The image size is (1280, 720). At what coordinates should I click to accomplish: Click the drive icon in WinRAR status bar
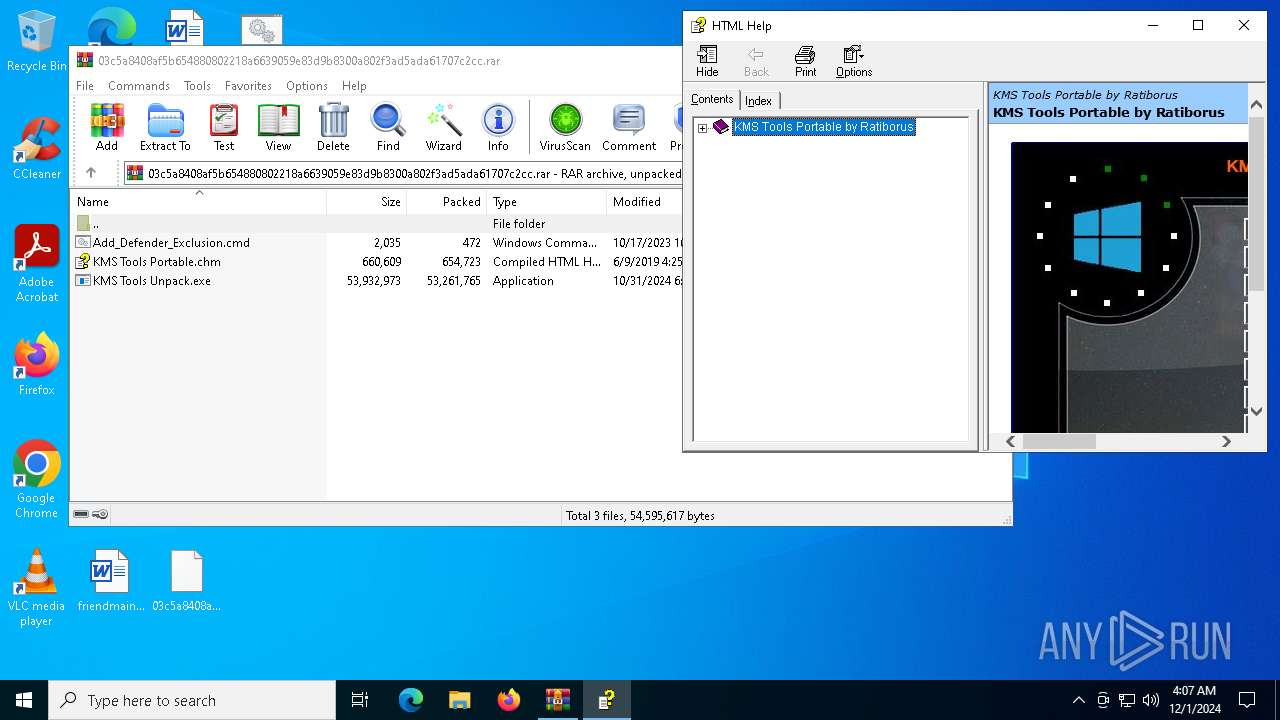click(x=81, y=514)
